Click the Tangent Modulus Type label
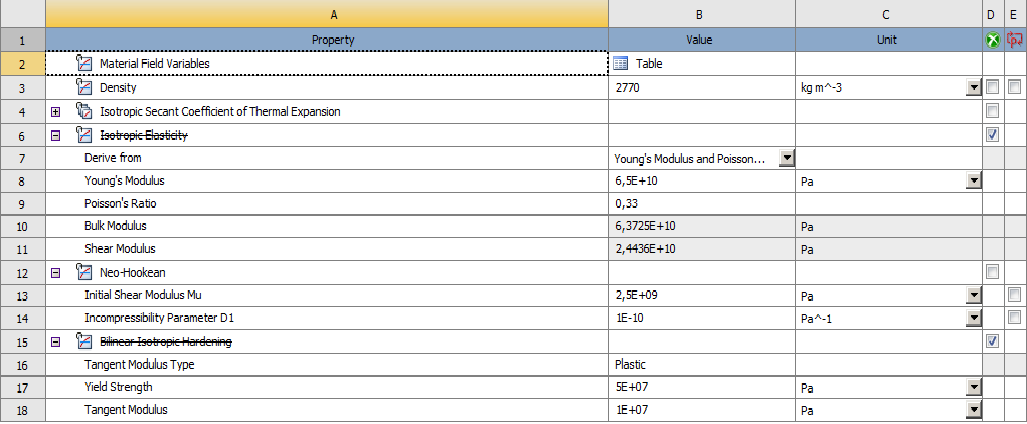 (x=140, y=364)
